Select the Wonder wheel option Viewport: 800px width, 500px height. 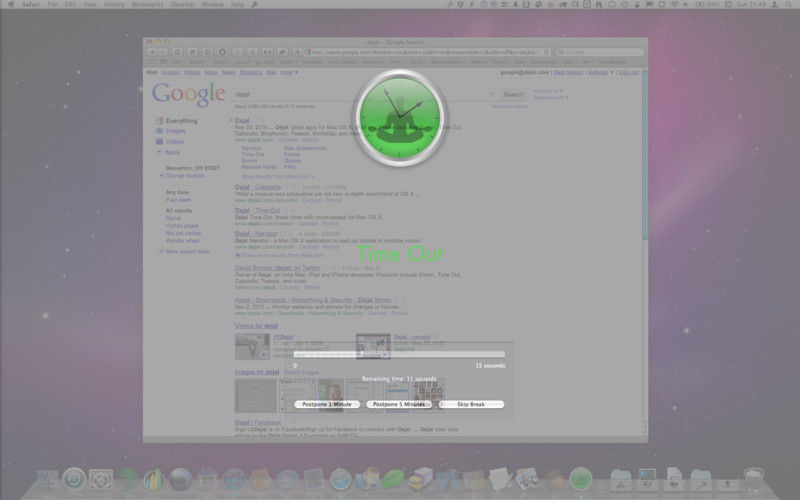coord(182,240)
